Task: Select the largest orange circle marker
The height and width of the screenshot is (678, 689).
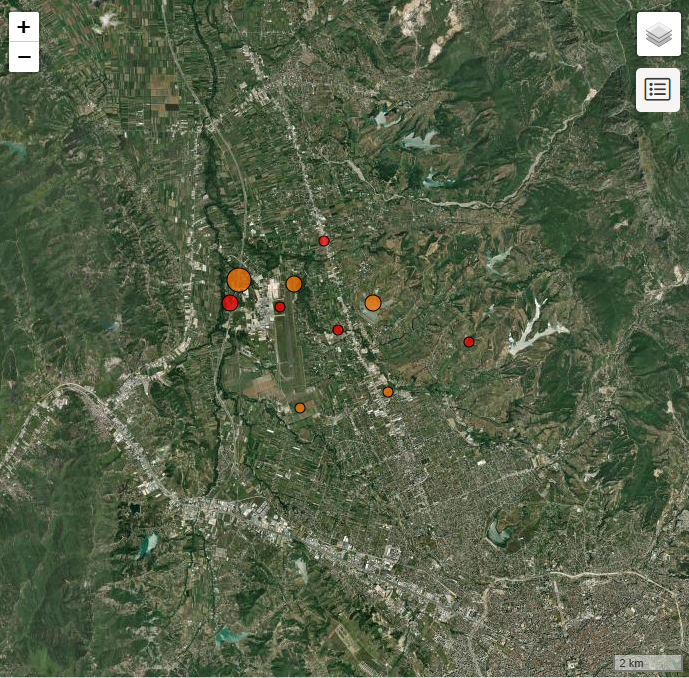Action: [x=239, y=280]
